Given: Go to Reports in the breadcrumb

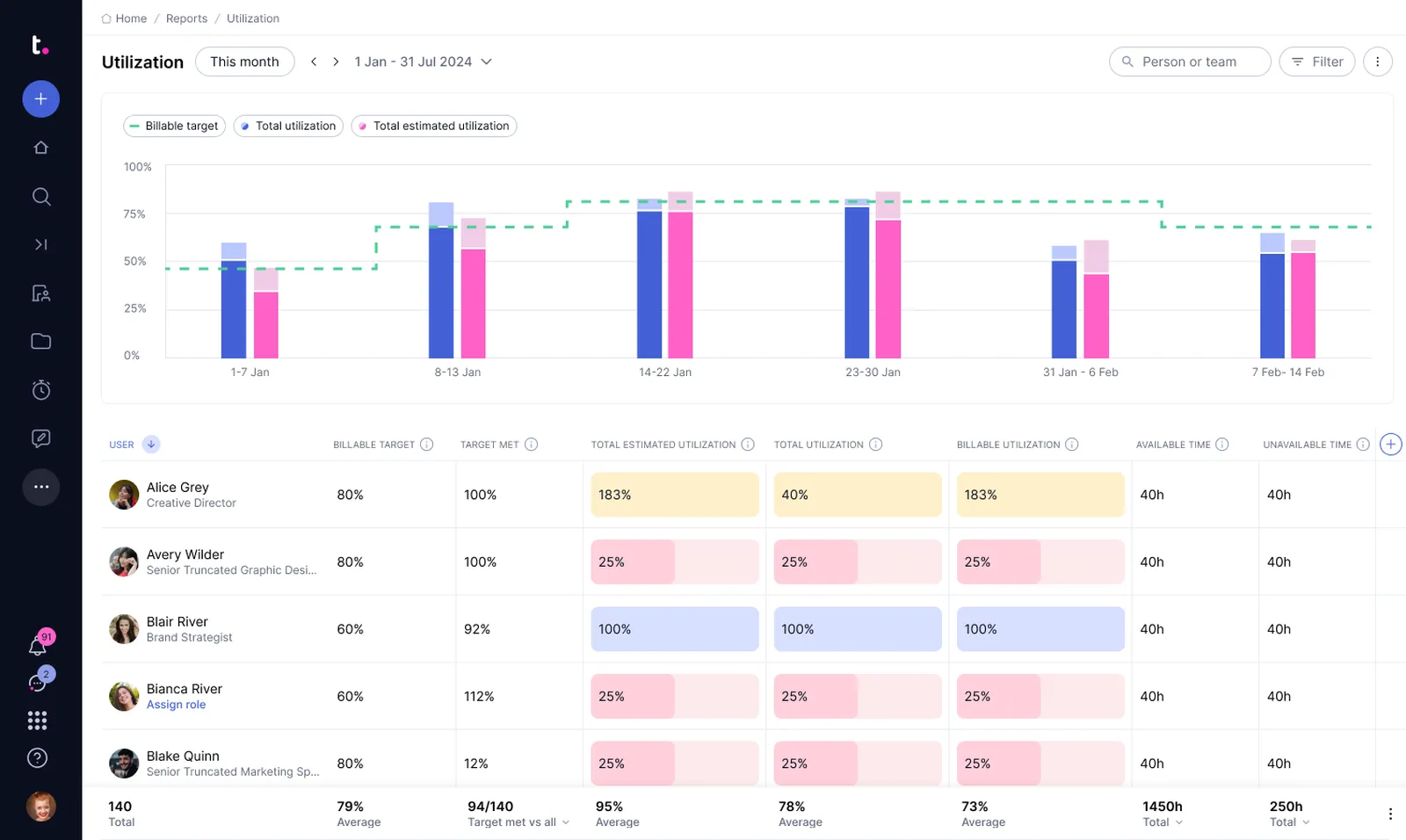Looking at the screenshot, I should [x=186, y=18].
